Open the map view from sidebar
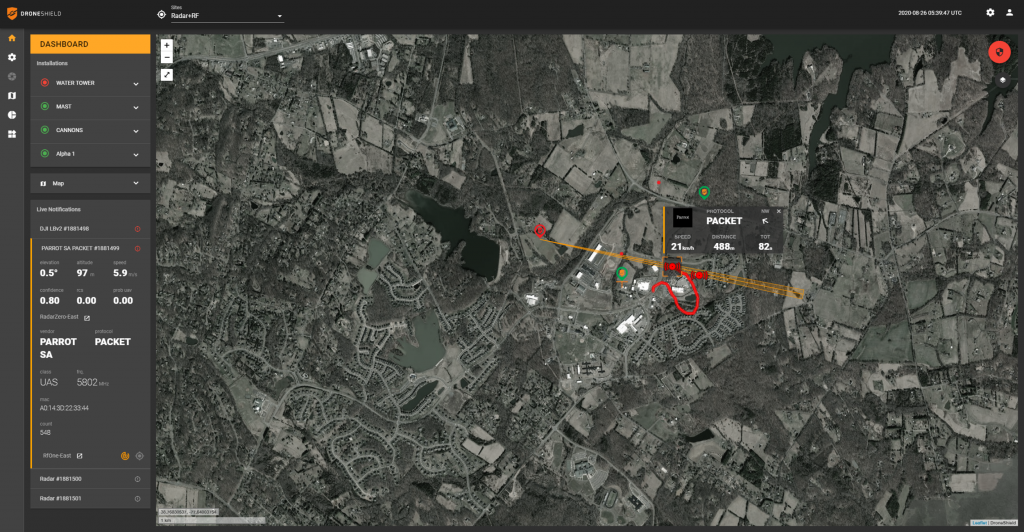The height and width of the screenshot is (532, 1024). click(x=12, y=95)
